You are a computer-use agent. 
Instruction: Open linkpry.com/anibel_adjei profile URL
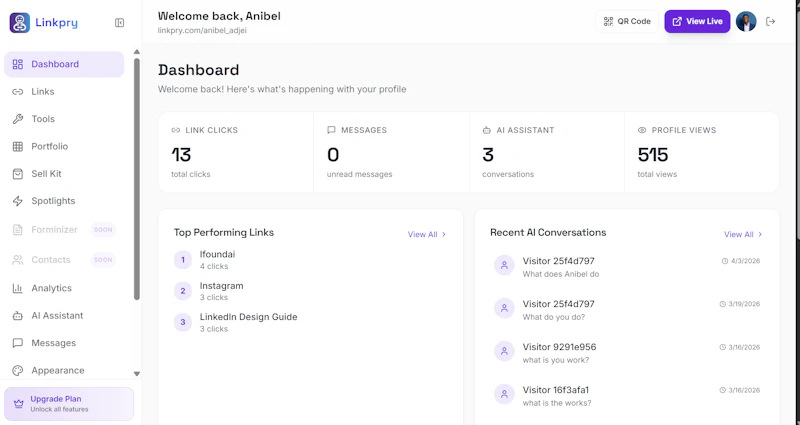click(202, 31)
